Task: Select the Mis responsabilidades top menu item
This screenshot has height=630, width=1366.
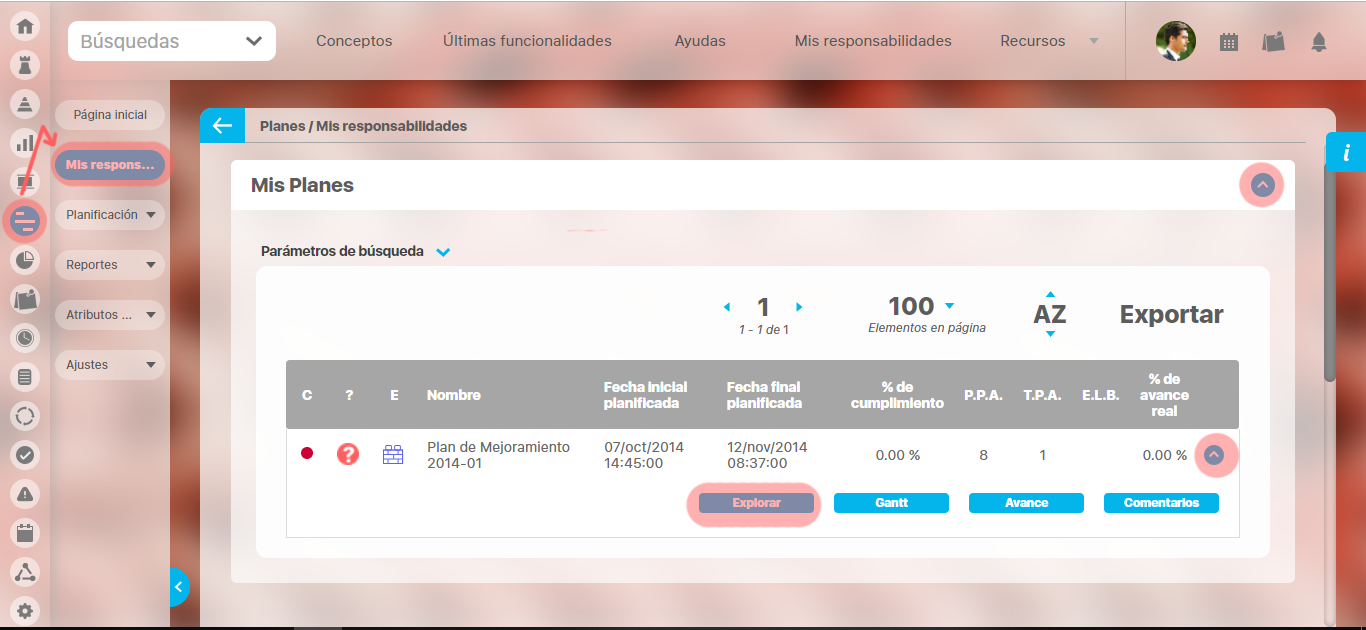Action: coord(872,41)
